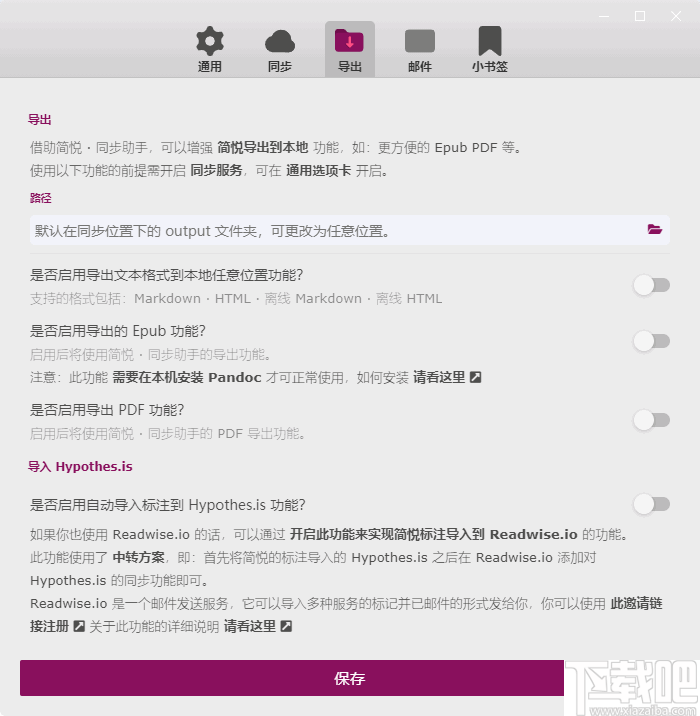Maximize the settings window
Image resolution: width=700 pixels, height=716 pixels.
640,16
